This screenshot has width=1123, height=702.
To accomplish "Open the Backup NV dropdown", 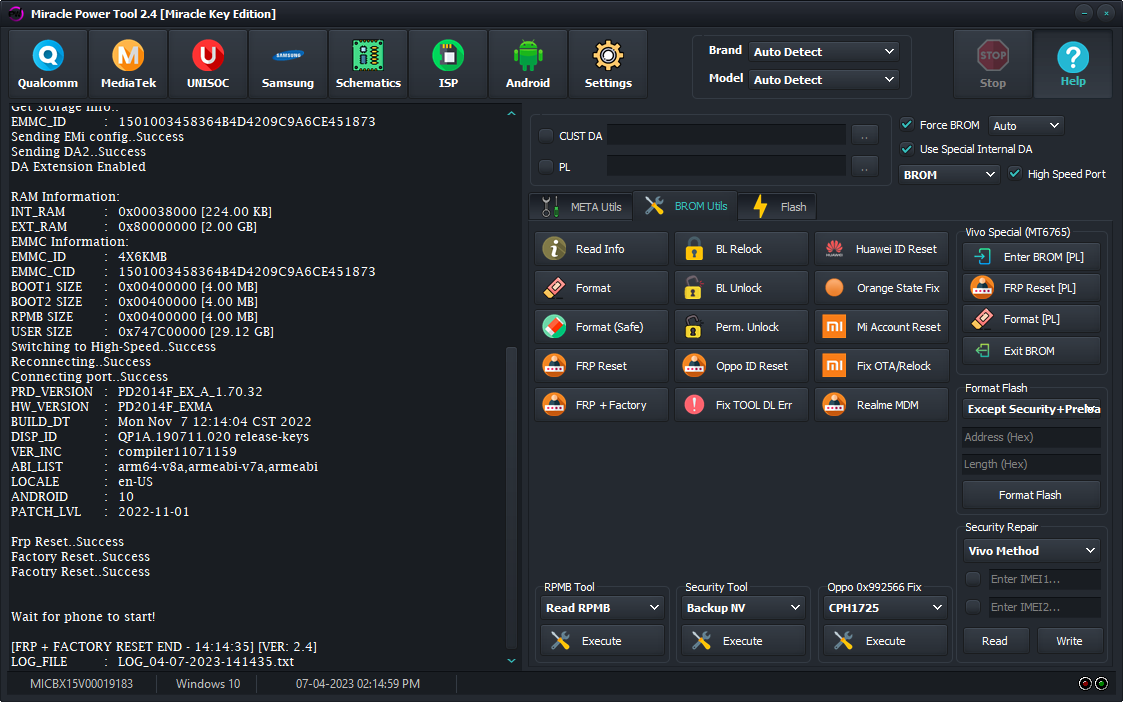I will click(x=743, y=608).
